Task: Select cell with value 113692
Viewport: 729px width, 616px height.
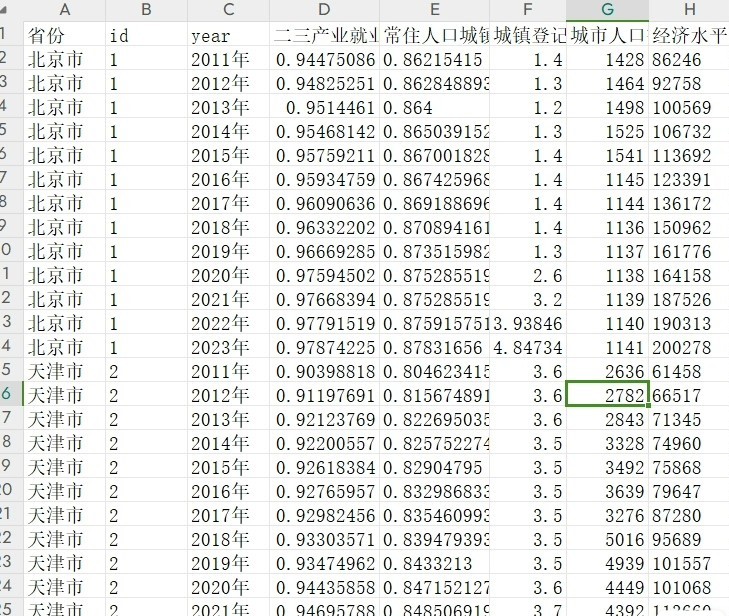Action: (689, 156)
